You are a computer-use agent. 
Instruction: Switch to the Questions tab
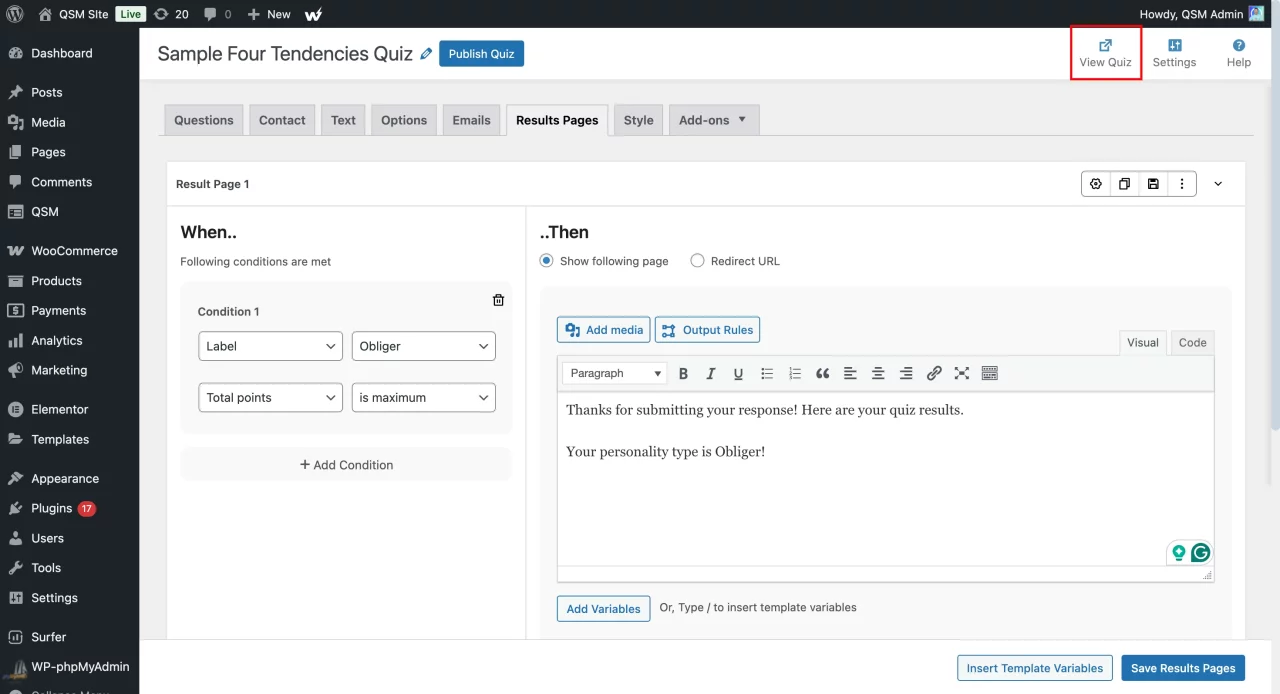204,120
